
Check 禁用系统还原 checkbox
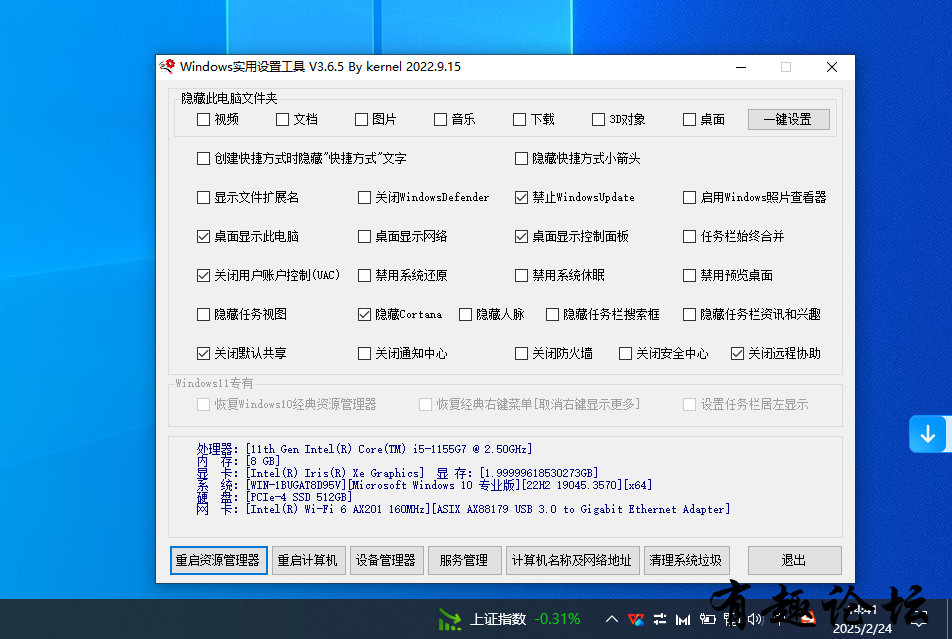[x=364, y=275]
